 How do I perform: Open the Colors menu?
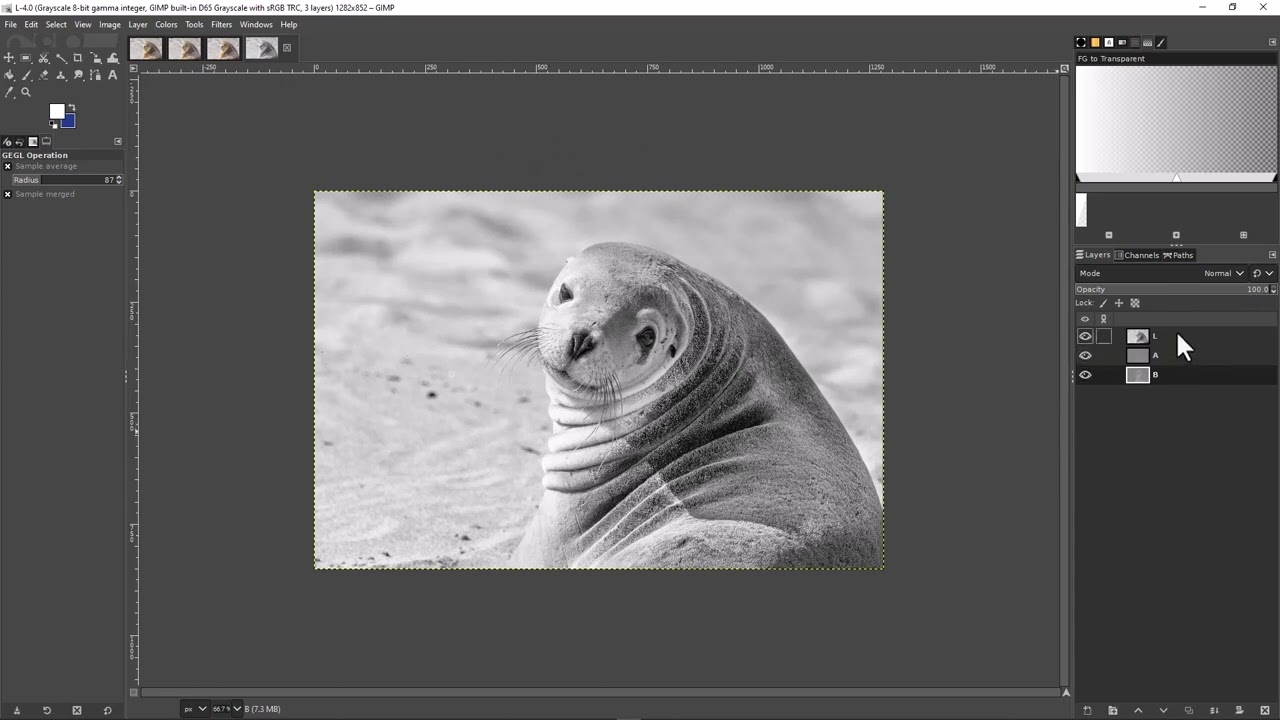(166, 24)
